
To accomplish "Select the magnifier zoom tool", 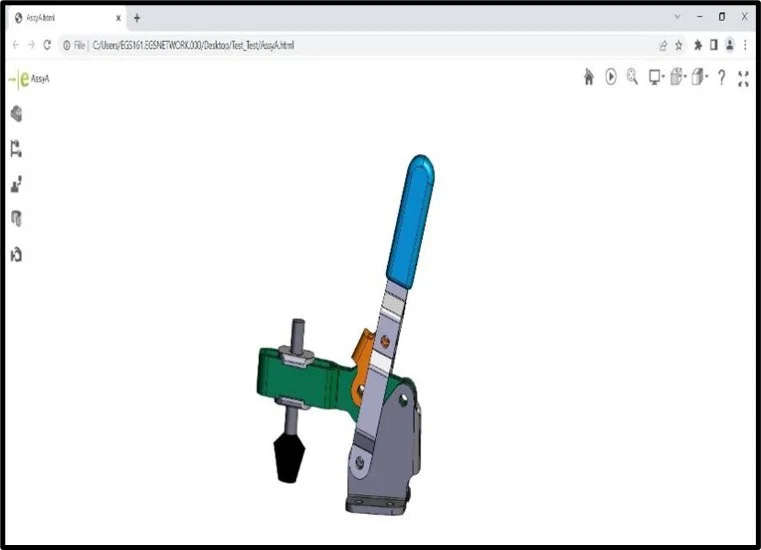I will click(x=632, y=77).
